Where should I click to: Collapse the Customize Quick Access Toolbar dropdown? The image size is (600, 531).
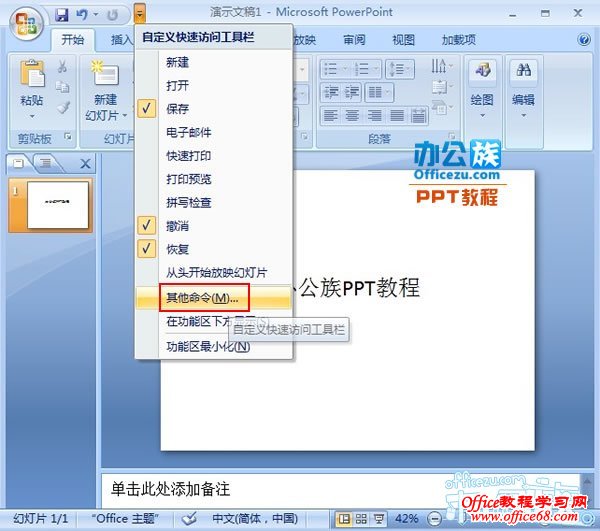(x=140, y=15)
